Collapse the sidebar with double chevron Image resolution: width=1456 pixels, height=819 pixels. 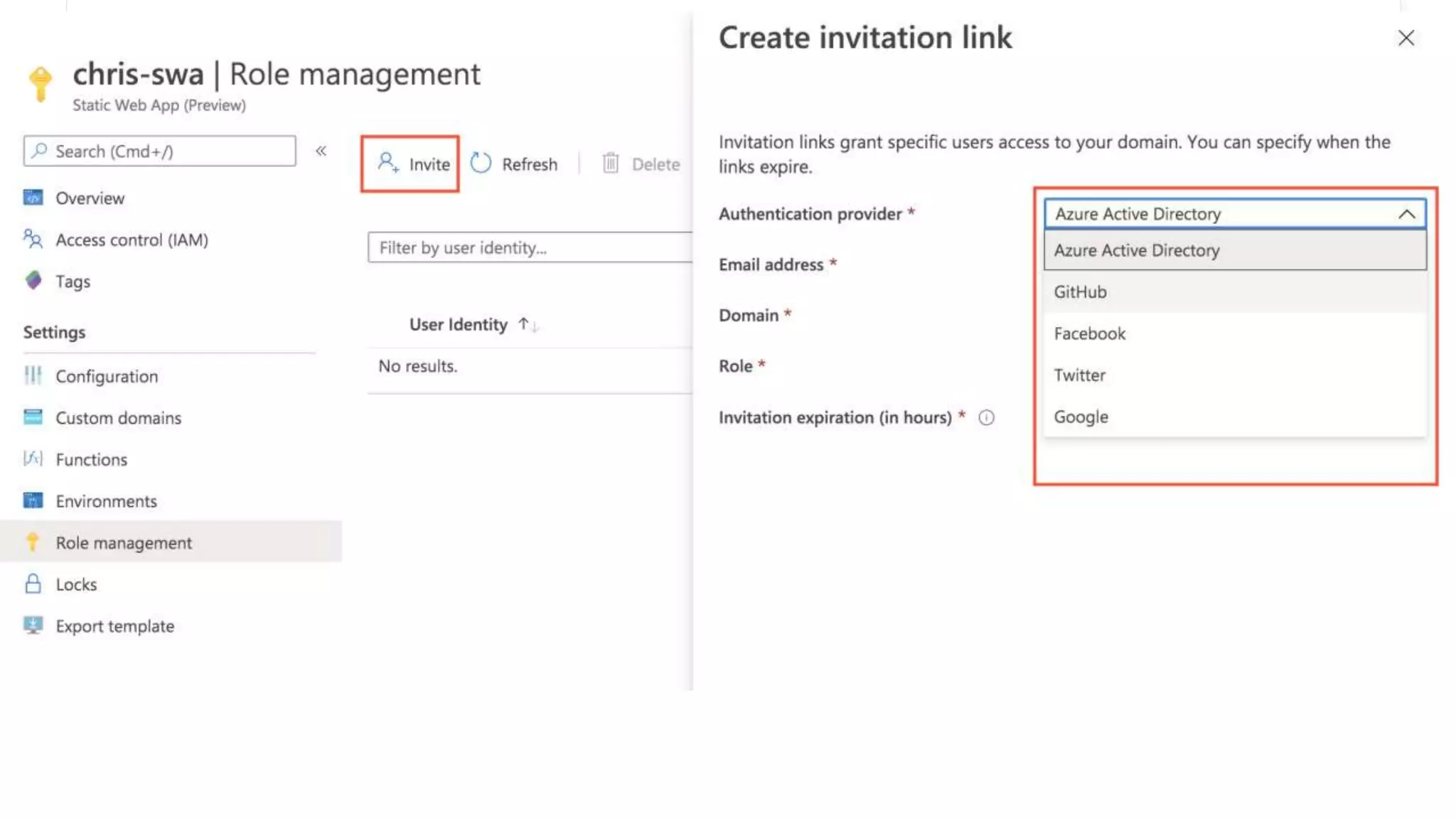point(321,151)
